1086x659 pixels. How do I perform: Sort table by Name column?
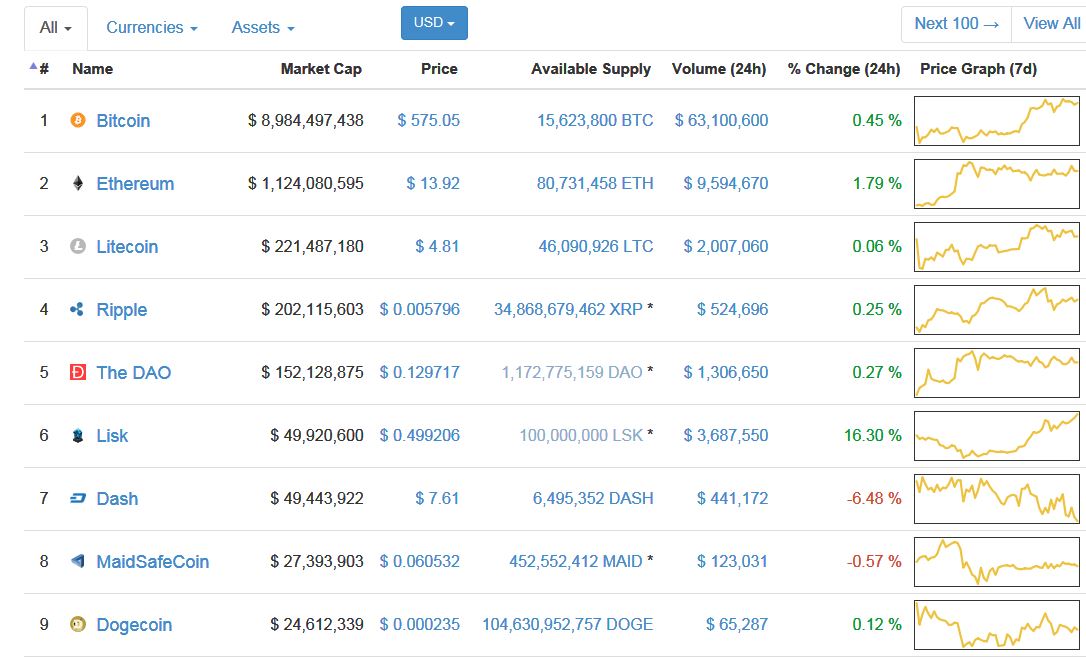click(x=92, y=69)
